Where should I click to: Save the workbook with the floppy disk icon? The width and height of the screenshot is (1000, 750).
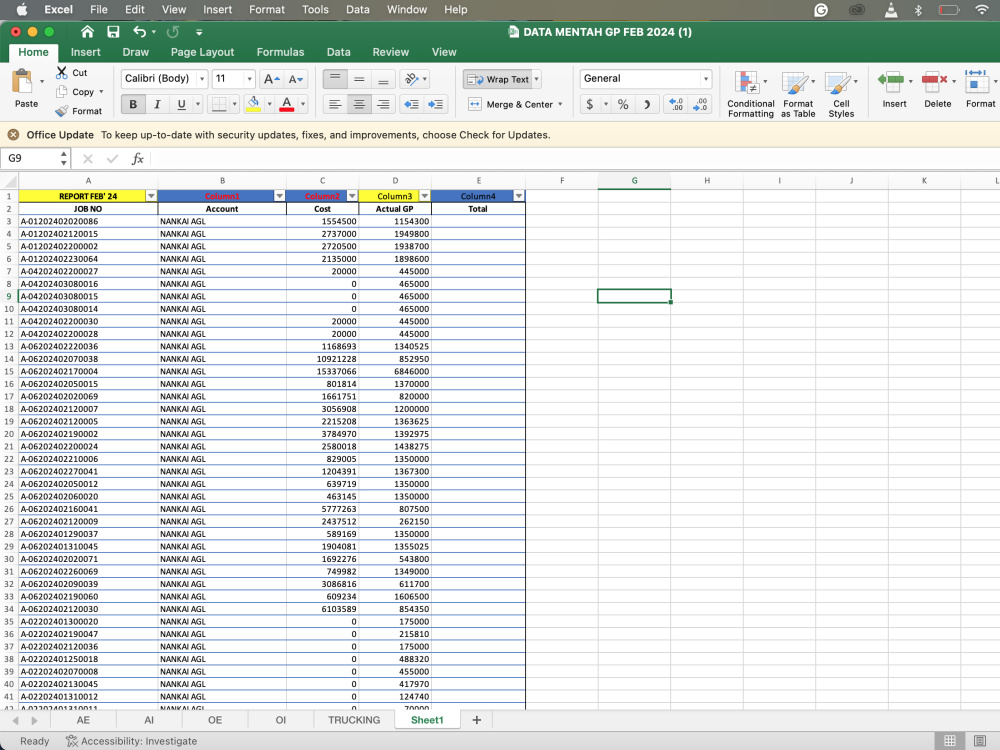coord(114,32)
